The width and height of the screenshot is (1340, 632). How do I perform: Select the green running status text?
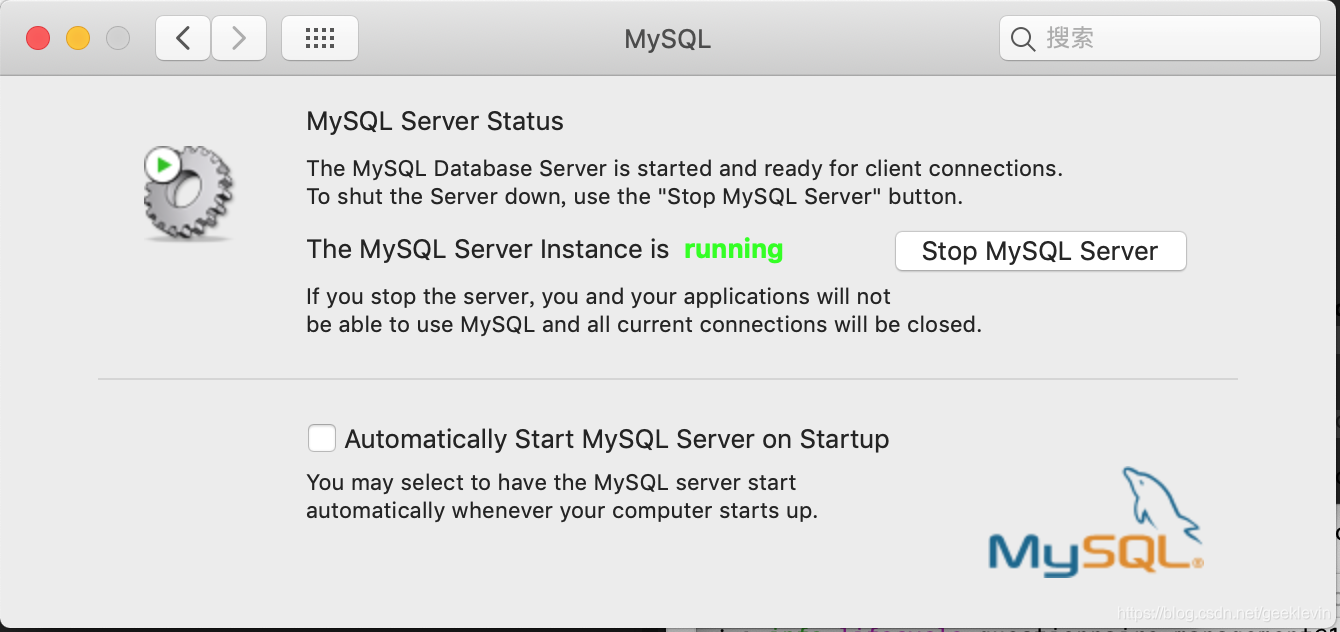coord(733,249)
